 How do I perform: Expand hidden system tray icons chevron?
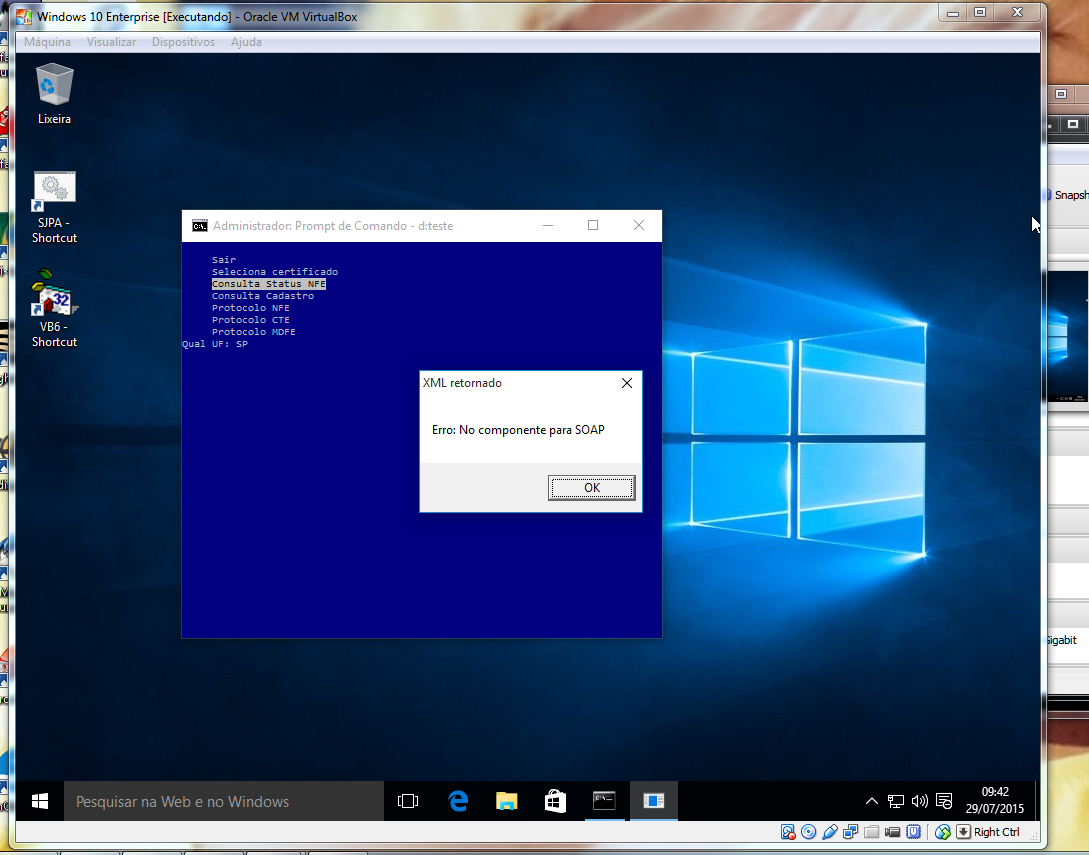click(x=871, y=801)
